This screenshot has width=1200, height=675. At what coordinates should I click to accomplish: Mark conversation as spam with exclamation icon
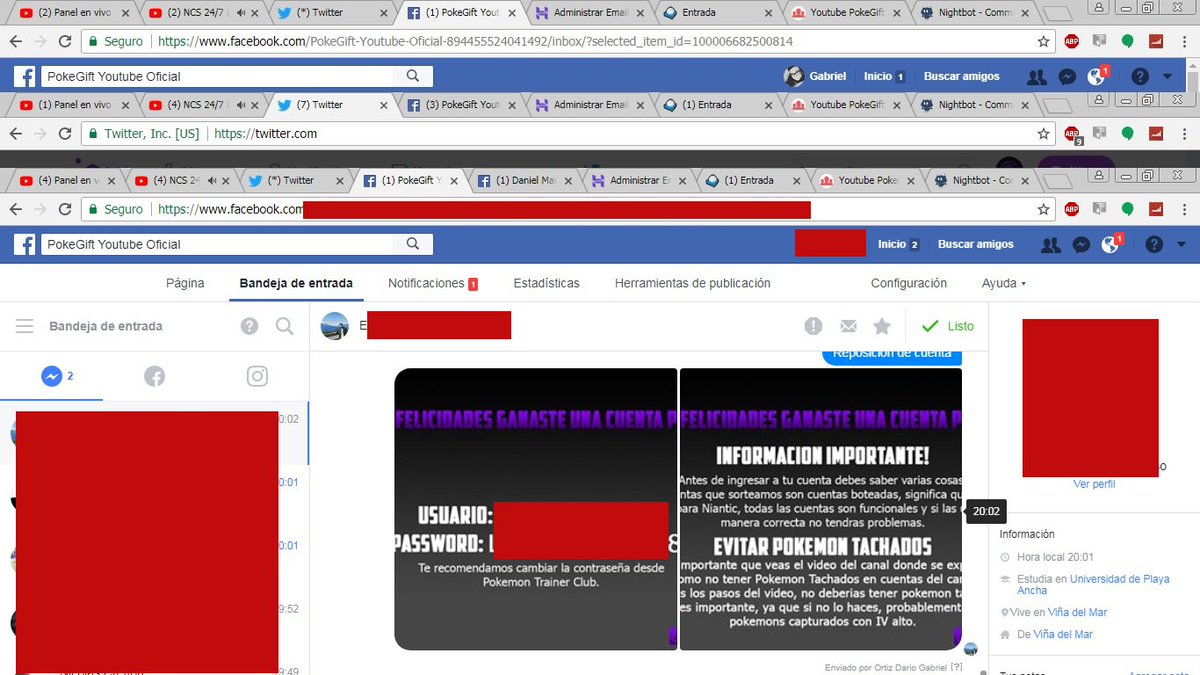(814, 326)
